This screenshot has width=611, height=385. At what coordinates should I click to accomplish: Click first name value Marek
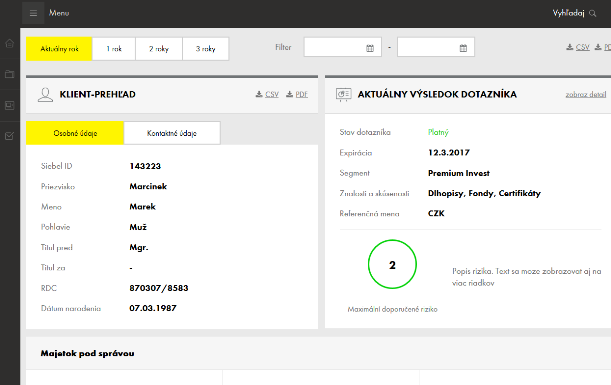tap(142, 207)
